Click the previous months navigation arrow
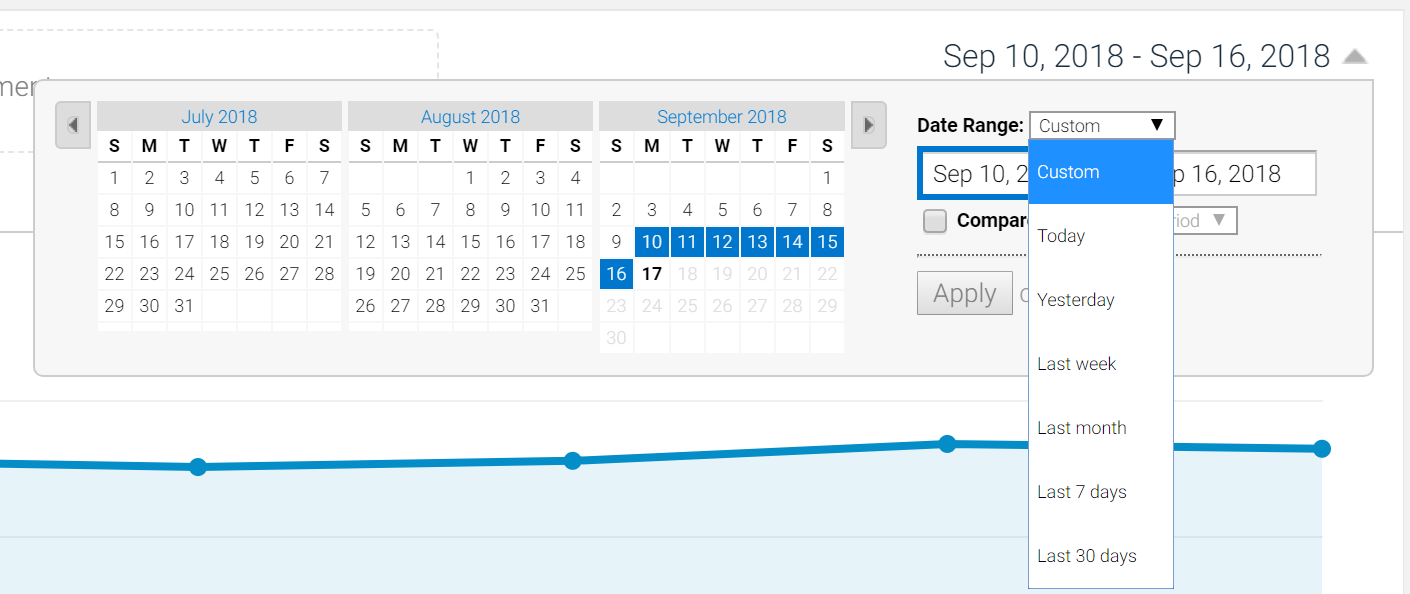 tap(73, 124)
